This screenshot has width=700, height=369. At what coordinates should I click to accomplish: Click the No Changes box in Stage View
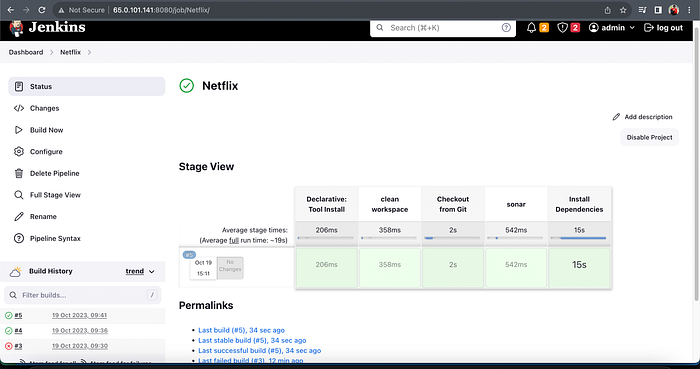[x=230, y=268]
